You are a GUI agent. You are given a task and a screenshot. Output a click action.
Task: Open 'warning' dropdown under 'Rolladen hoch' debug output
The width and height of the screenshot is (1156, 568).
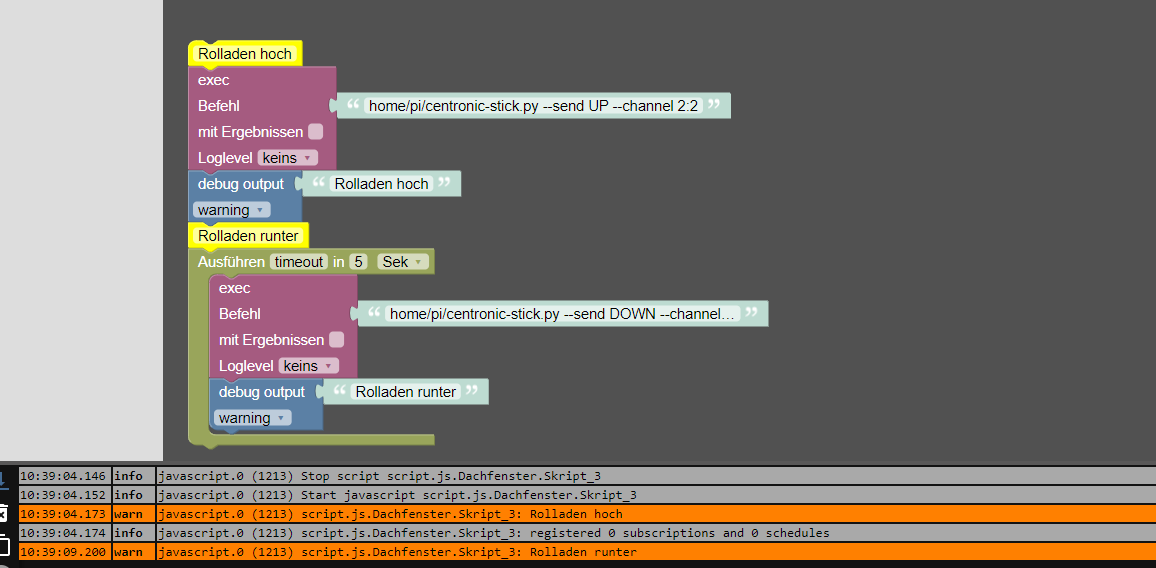[231, 210]
